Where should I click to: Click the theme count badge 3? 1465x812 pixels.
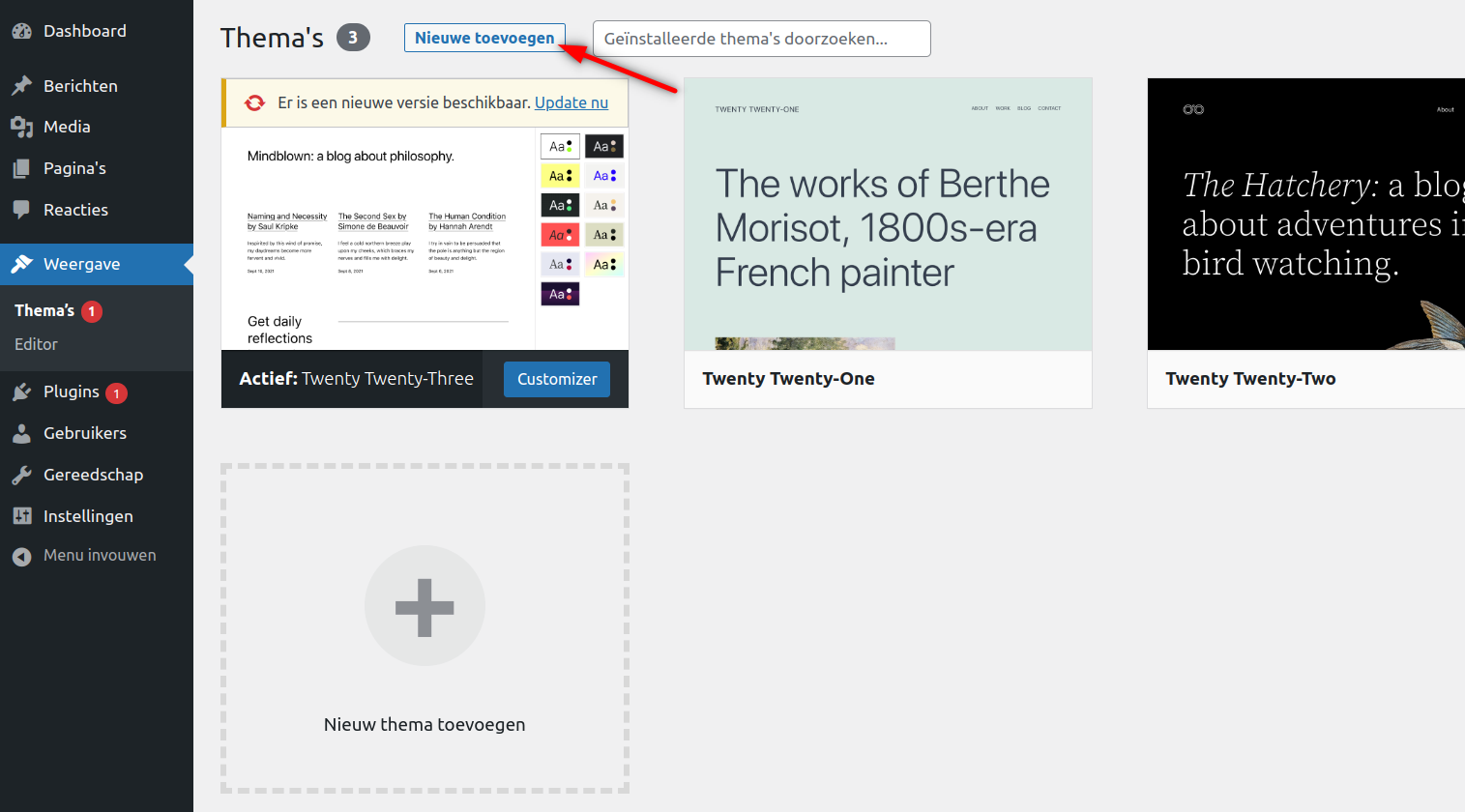[x=353, y=38]
